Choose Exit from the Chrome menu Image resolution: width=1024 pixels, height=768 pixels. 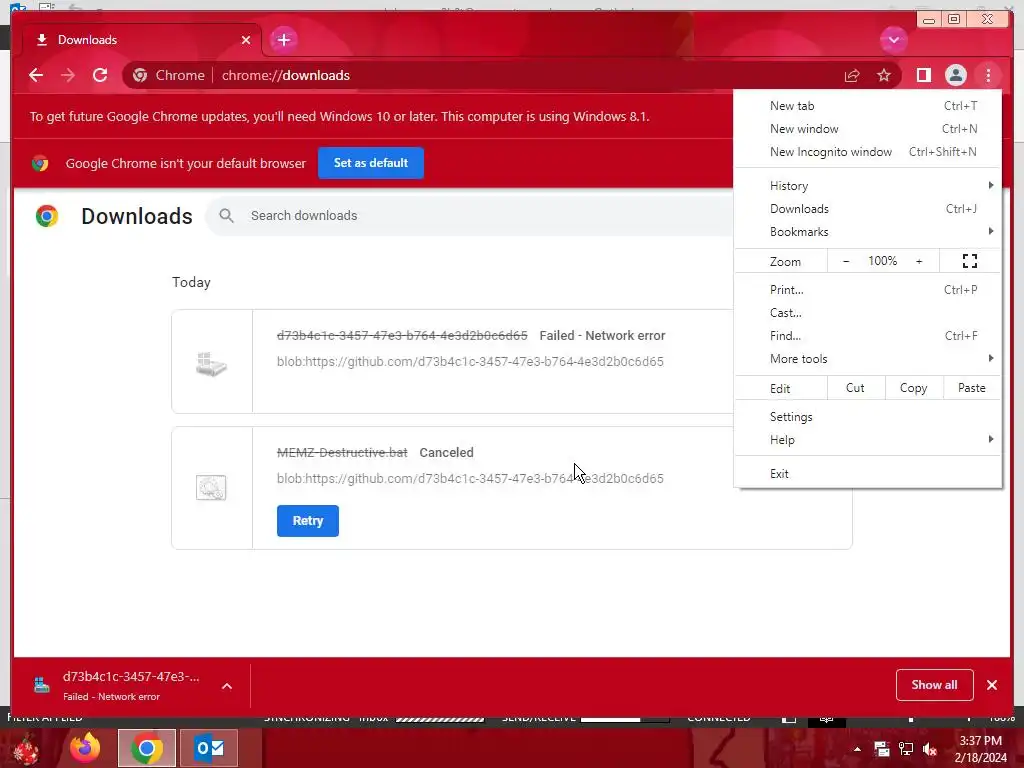[x=868, y=474]
